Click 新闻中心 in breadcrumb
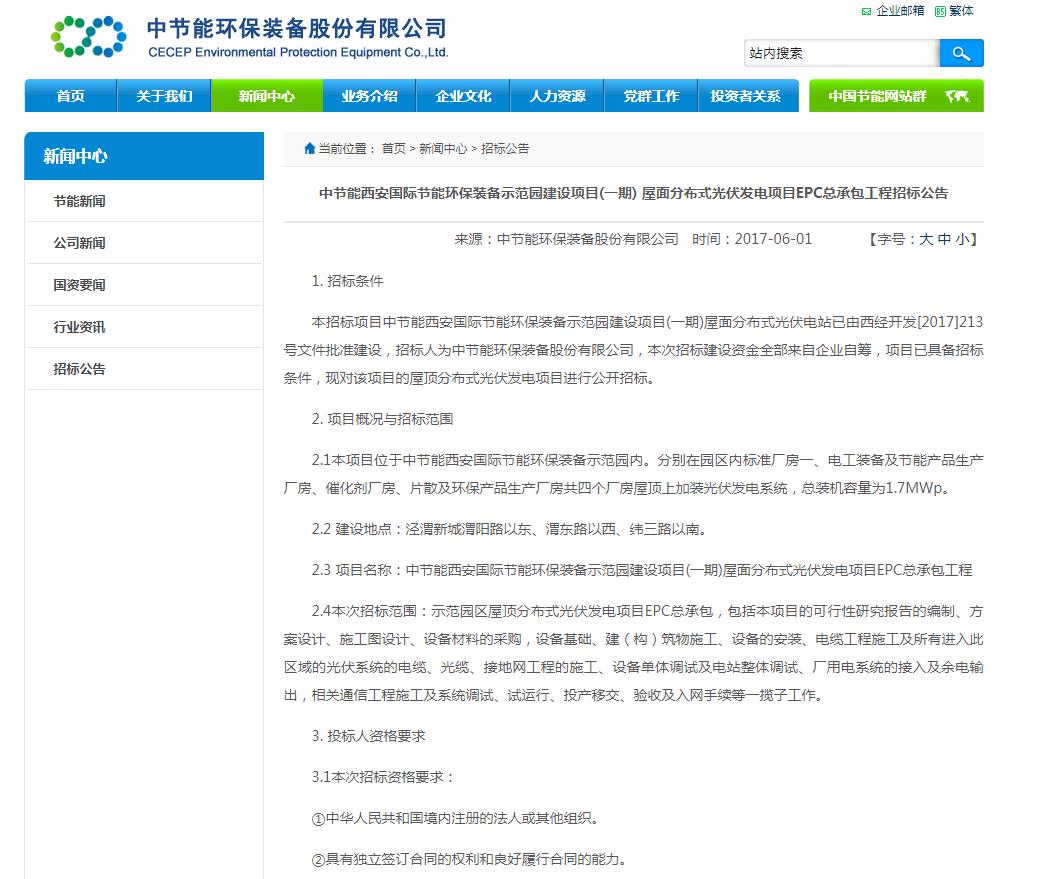 coord(443,149)
